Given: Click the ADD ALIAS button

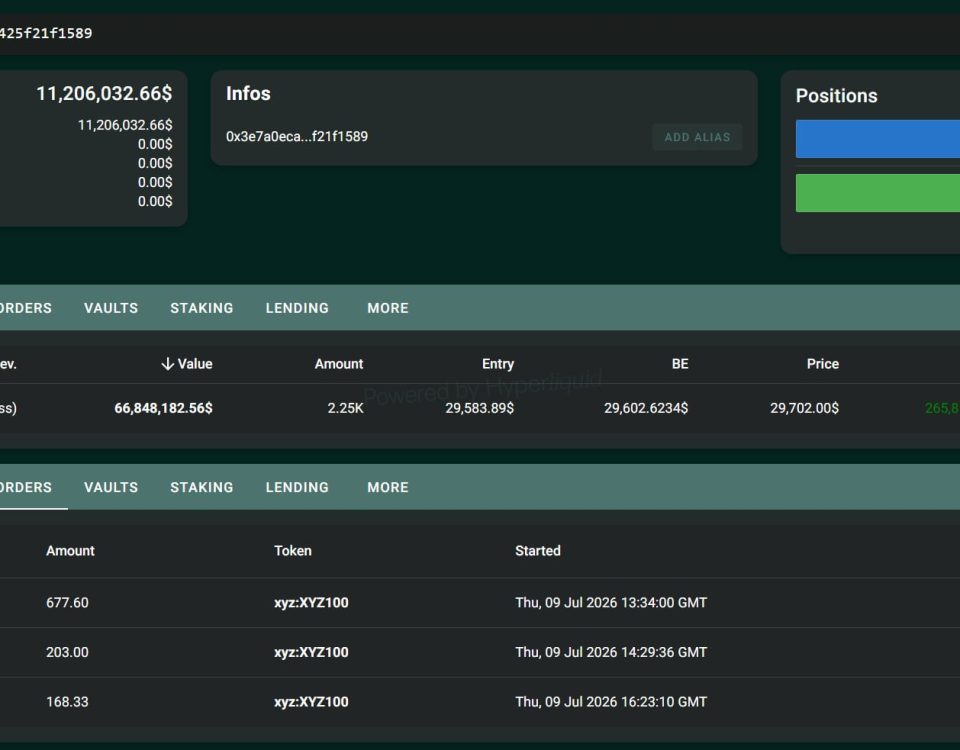Looking at the screenshot, I should pyautogui.click(x=697, y=137).
